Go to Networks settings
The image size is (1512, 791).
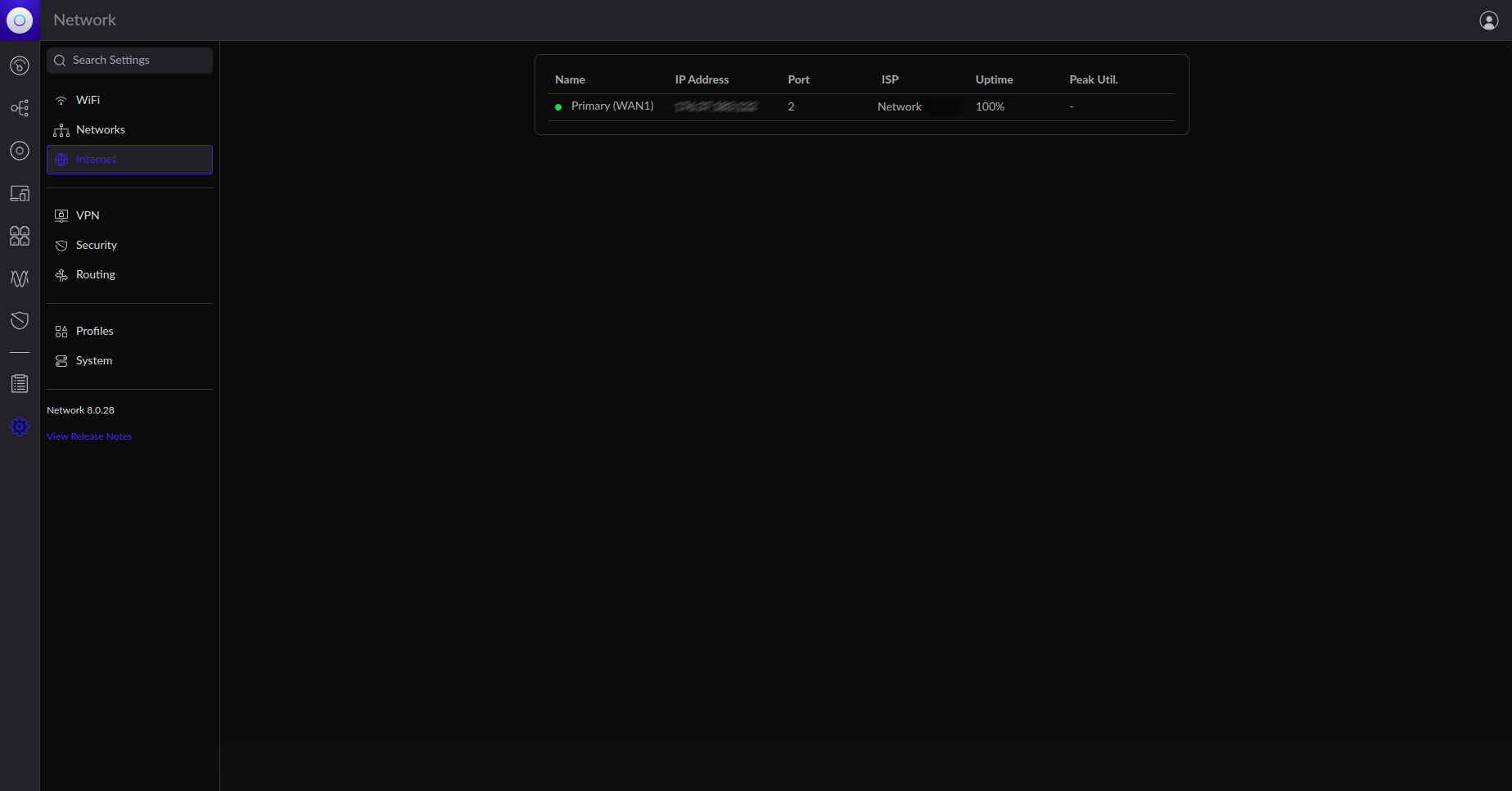click(100, 129)
